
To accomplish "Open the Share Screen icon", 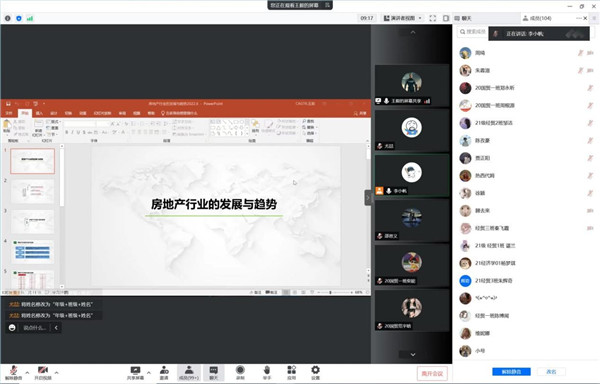I will (x=135, y=373).
